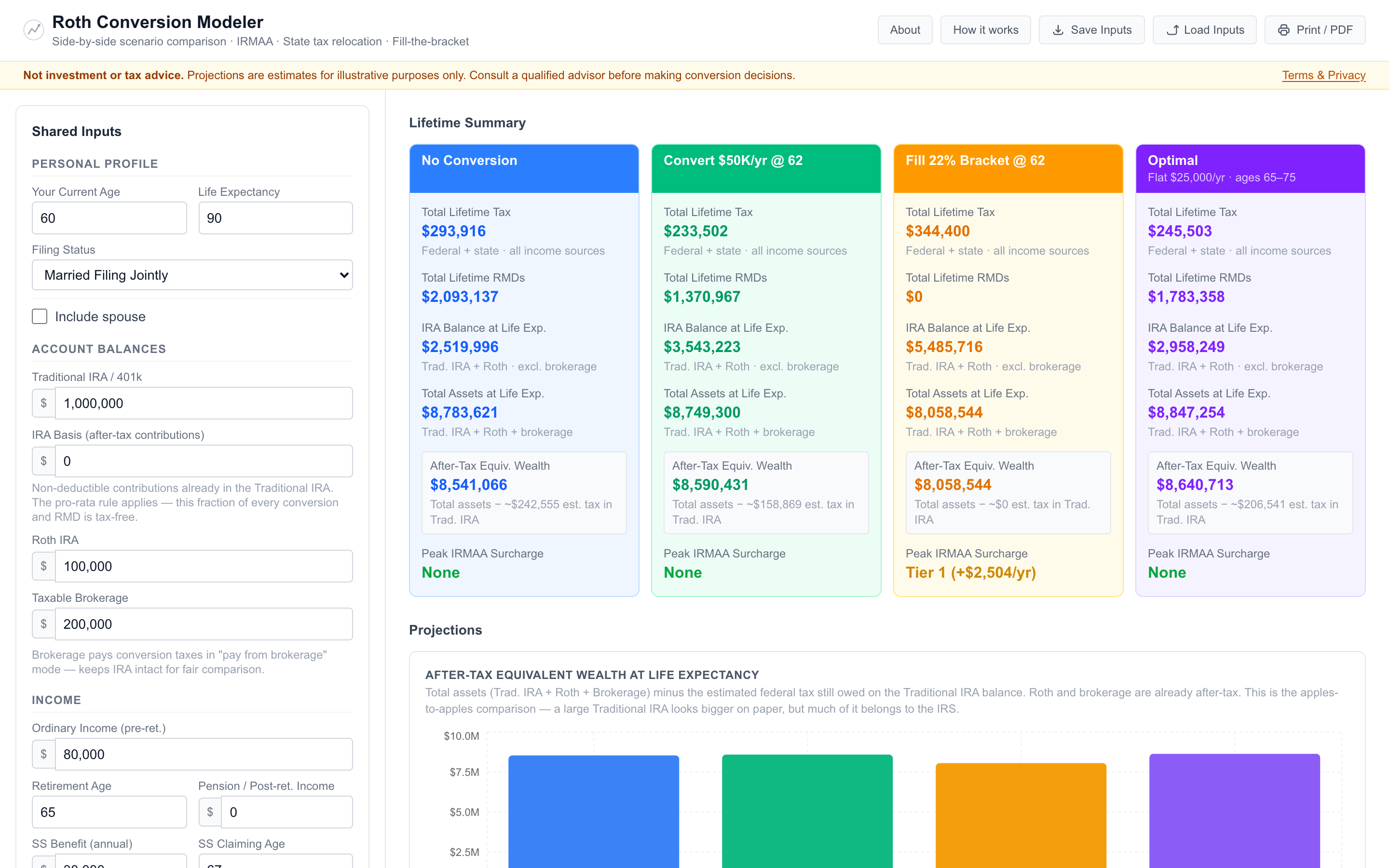Select the No Conversion scenario header
Screen dimensions: 1389x868
[524, 169]
